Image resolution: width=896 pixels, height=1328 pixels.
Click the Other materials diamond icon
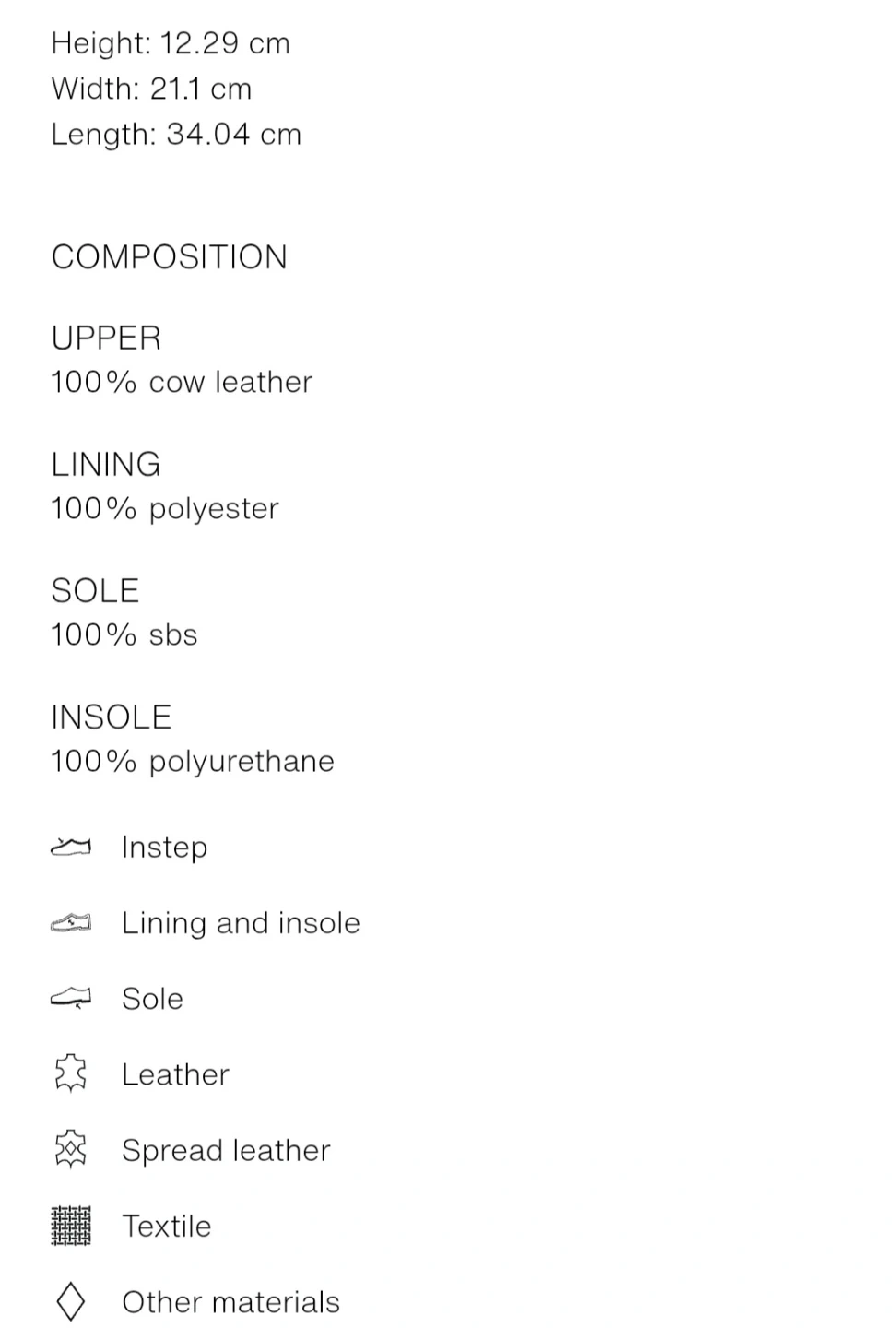pos(71,1301)
